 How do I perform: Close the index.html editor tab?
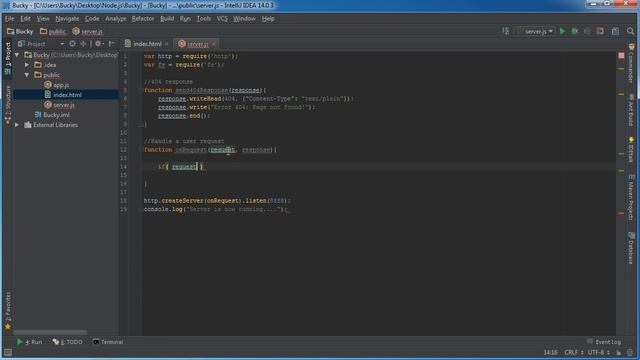tap(167, 44)
